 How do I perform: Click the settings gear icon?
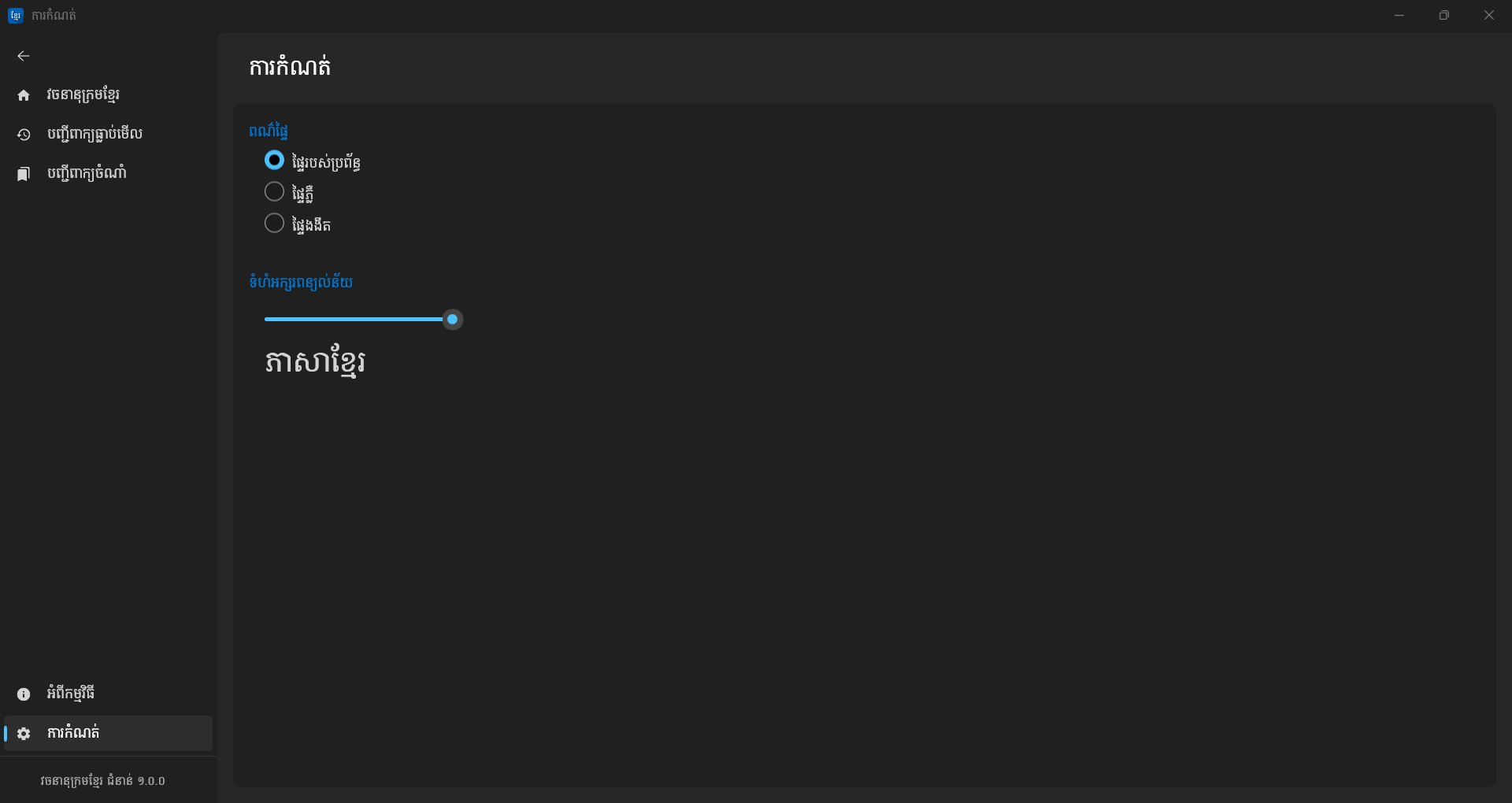tap(24, 734)
